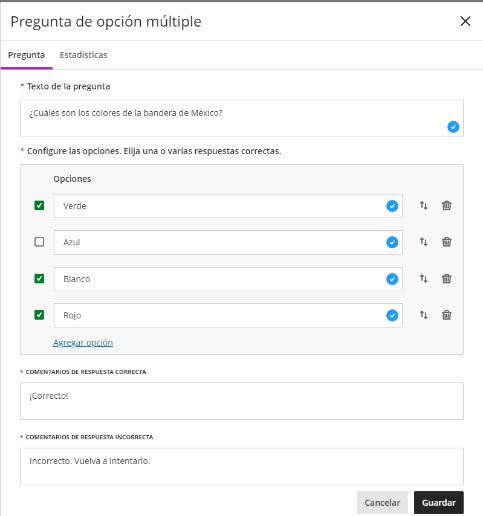Uncheck Verde as correct answer

coord(39,205)
